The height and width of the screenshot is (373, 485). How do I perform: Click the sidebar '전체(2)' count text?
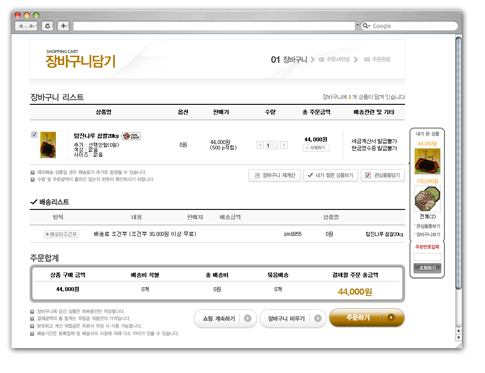click(427, 217)
